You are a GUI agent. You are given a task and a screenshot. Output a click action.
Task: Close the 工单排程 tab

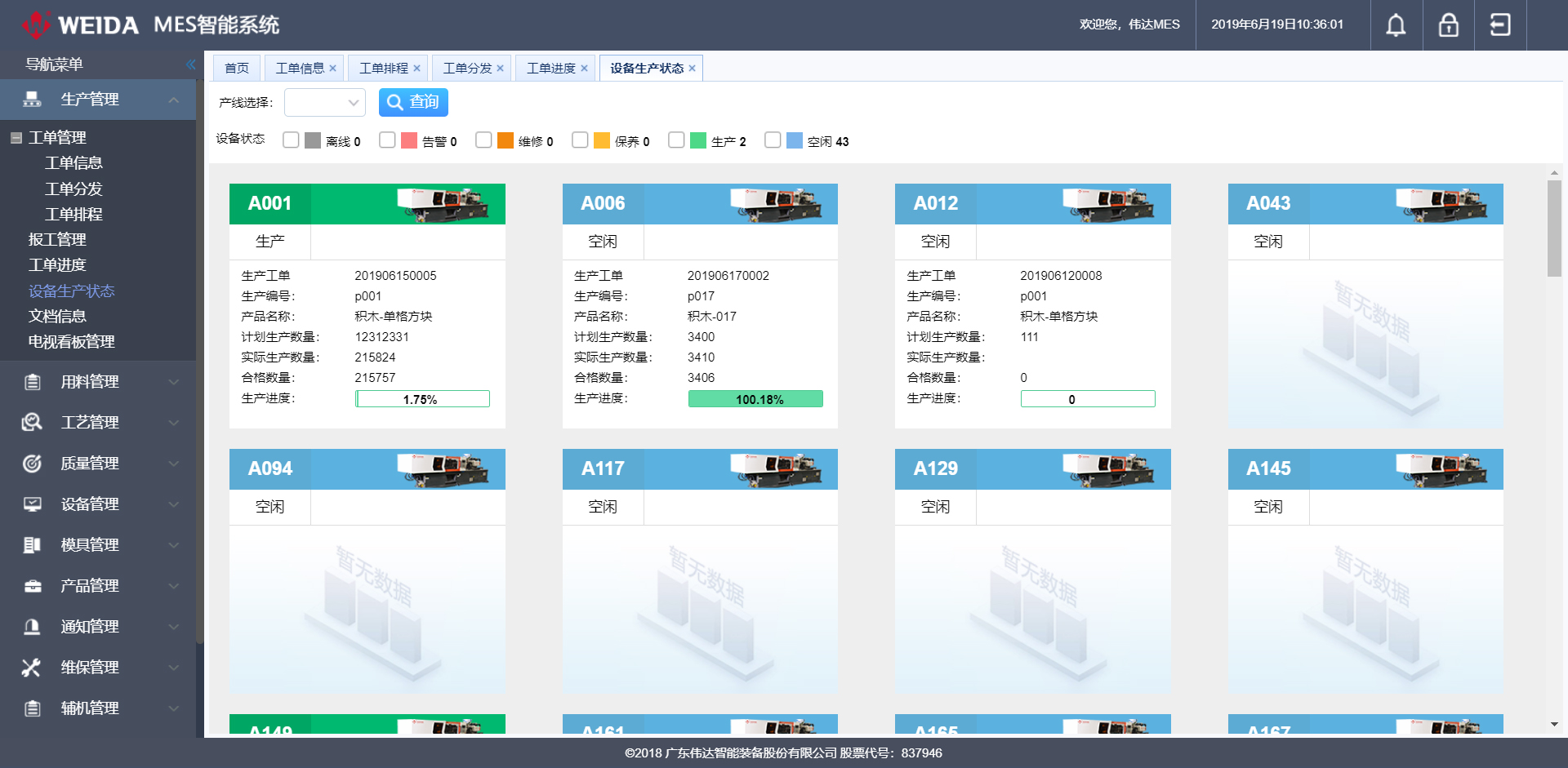pyautogui.click(x=416, y=69)
